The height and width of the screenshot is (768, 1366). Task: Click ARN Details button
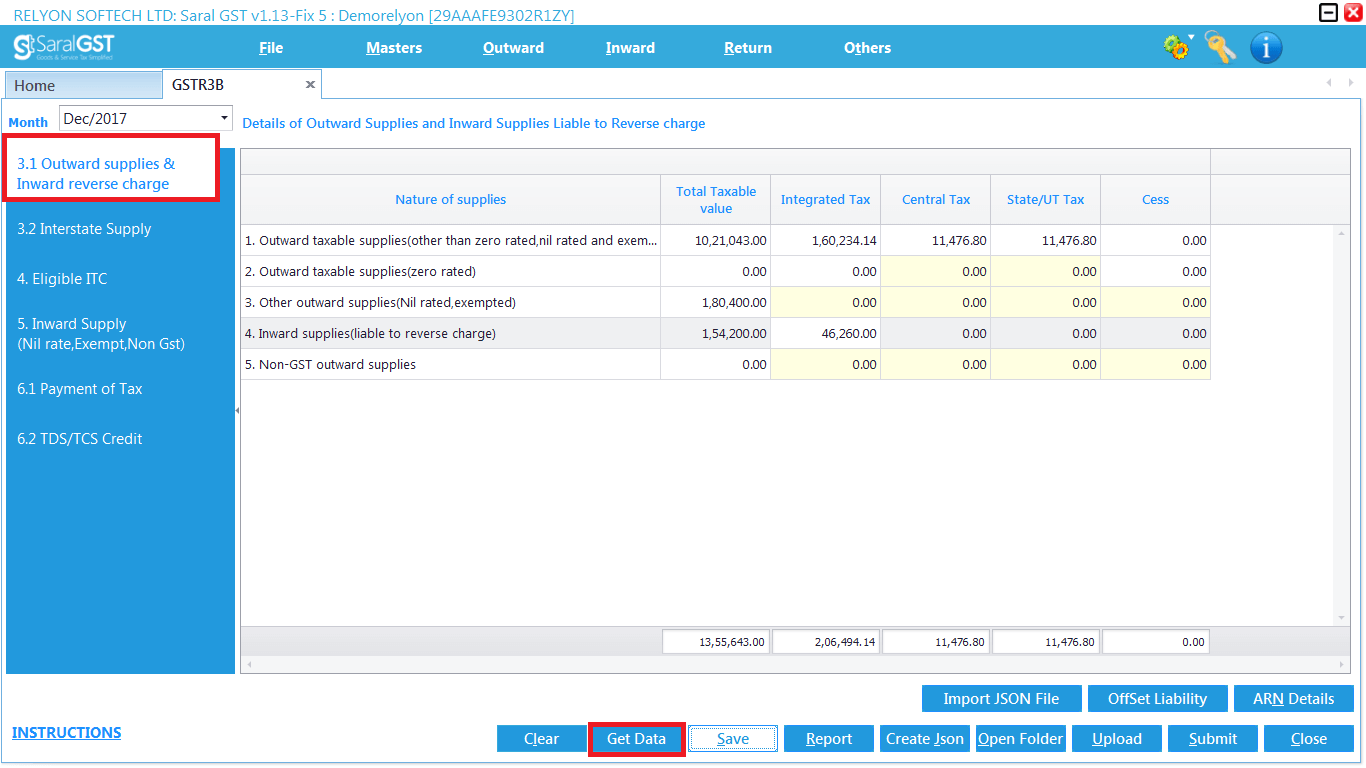pyautogui.click(x=1294, y=699)
